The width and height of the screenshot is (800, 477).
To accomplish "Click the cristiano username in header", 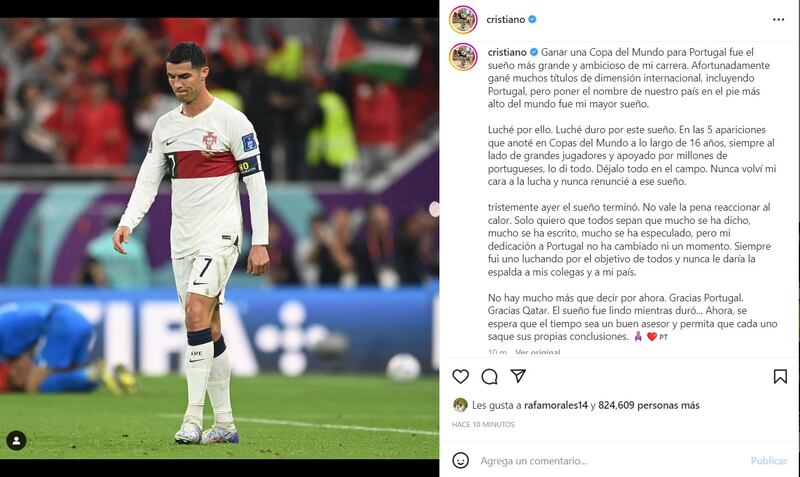I will coord(506,19).
